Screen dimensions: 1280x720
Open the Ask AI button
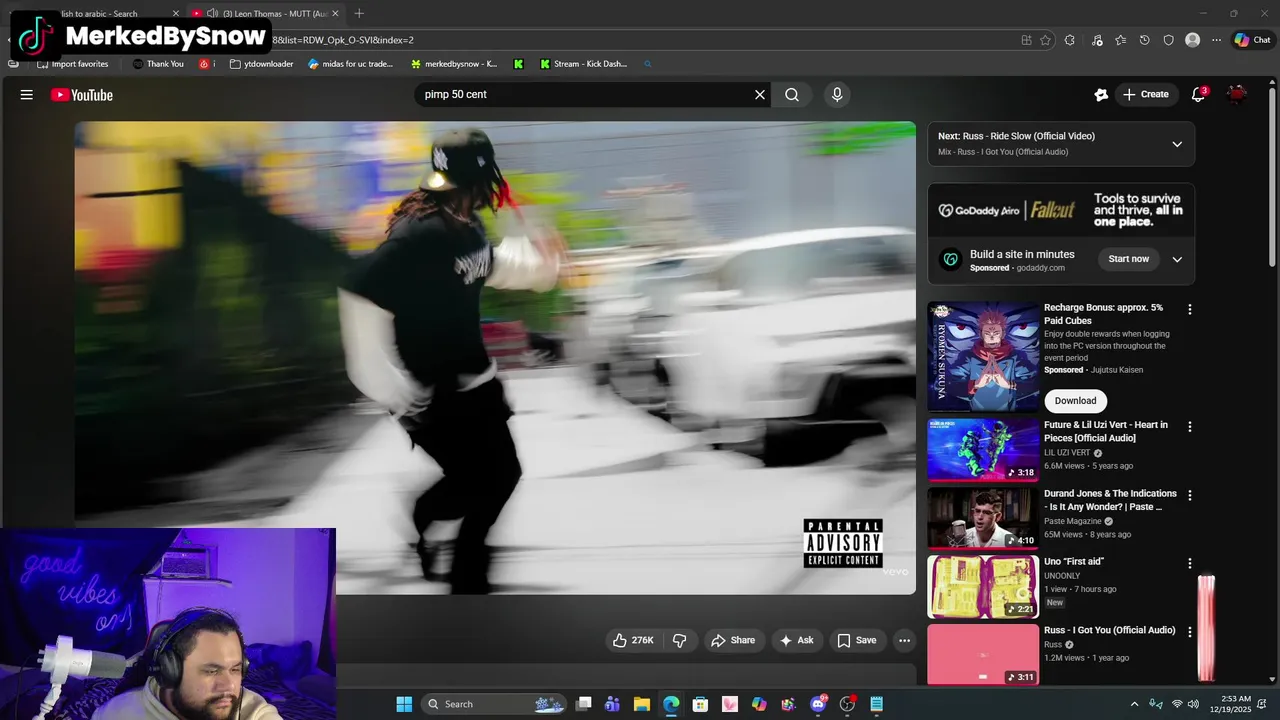(x=796, y=640)
